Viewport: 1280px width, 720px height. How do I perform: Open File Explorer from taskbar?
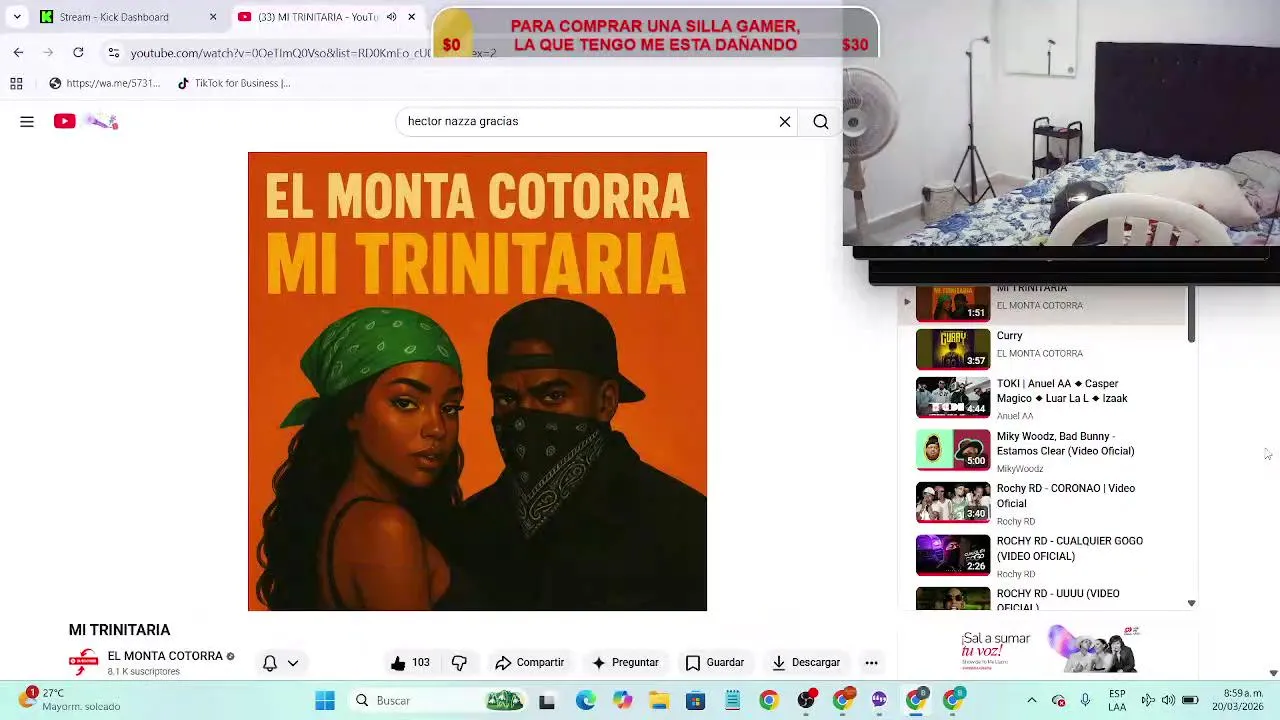click(659, 701)
